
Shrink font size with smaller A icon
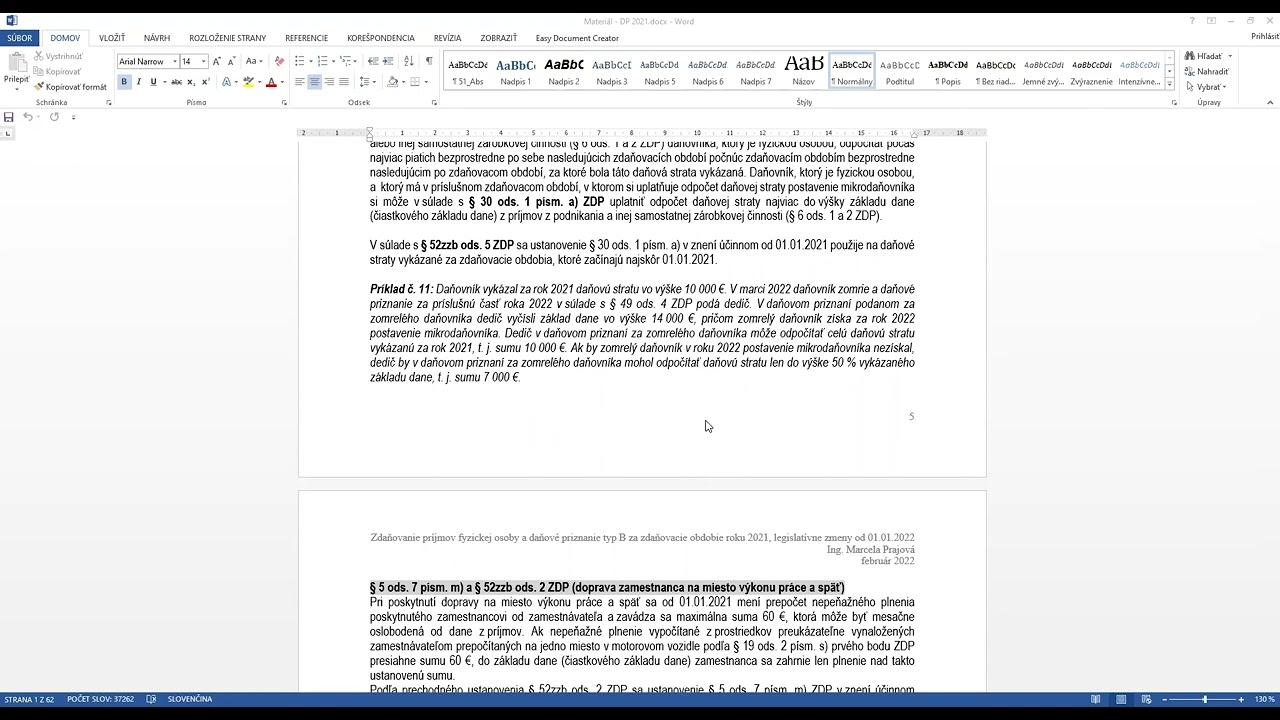click(x=232, y=61)
